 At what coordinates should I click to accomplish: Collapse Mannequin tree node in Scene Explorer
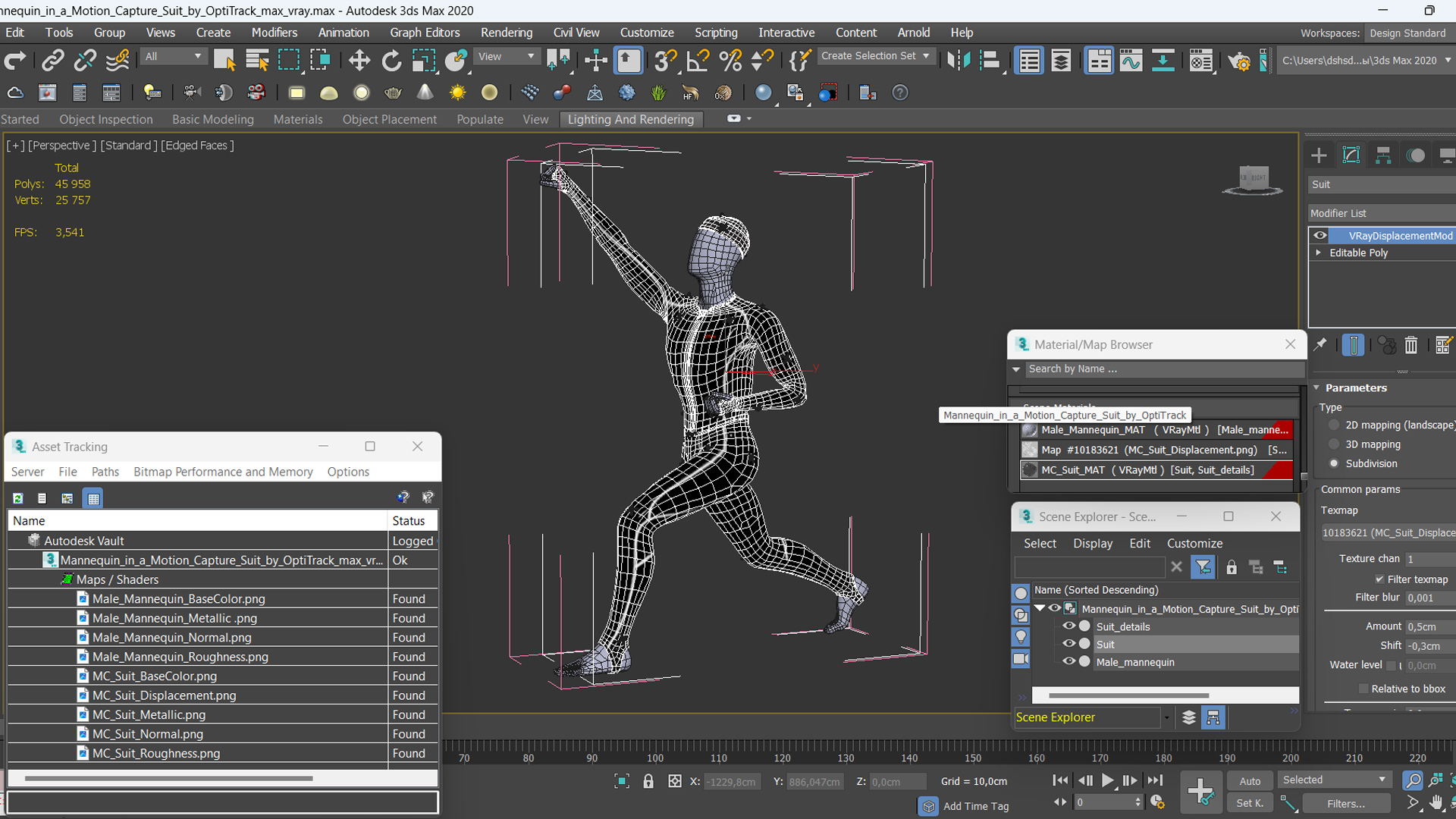[1040, 608]
